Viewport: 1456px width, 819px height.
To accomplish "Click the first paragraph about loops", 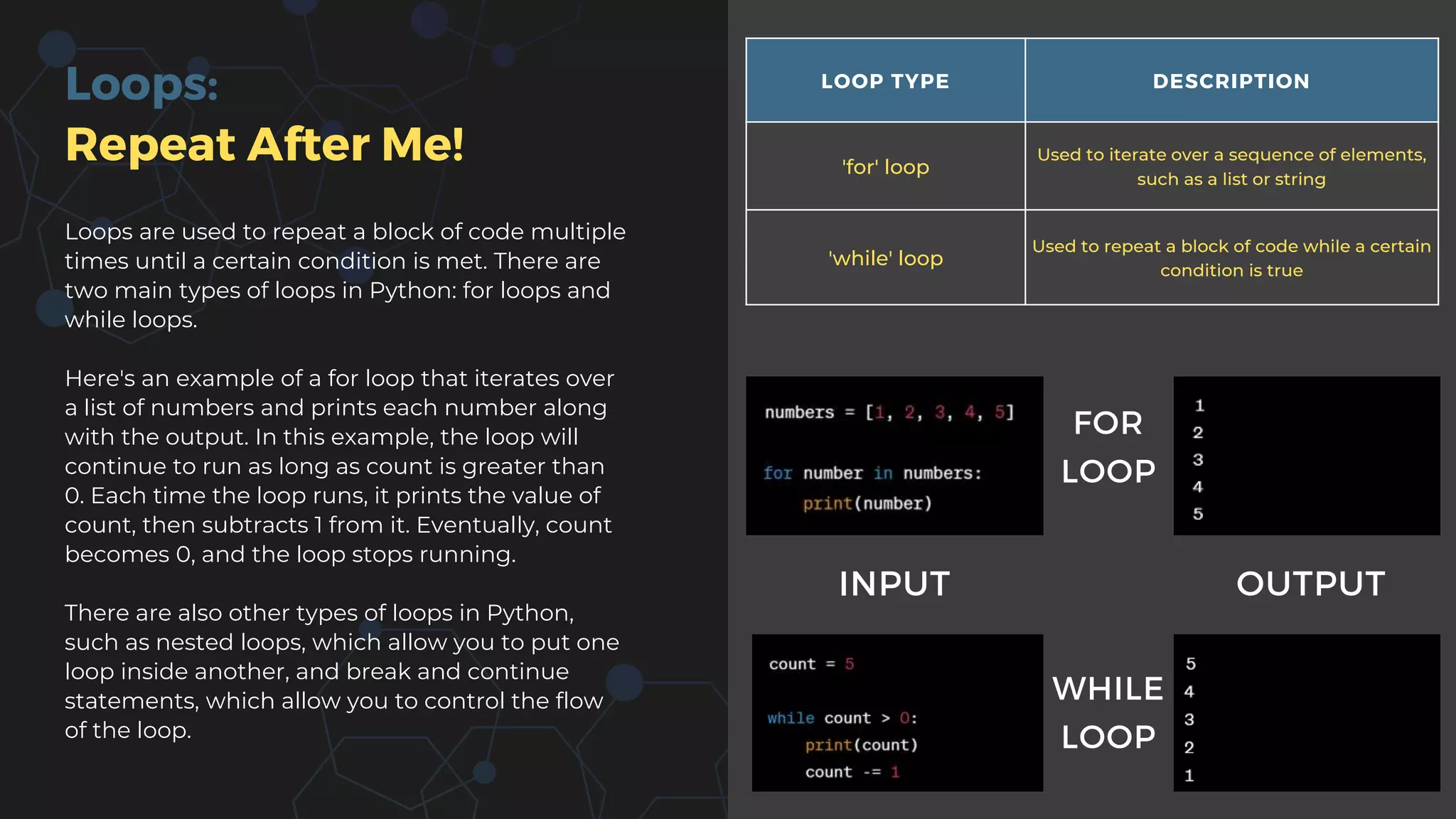I will (x=345, y=275).
